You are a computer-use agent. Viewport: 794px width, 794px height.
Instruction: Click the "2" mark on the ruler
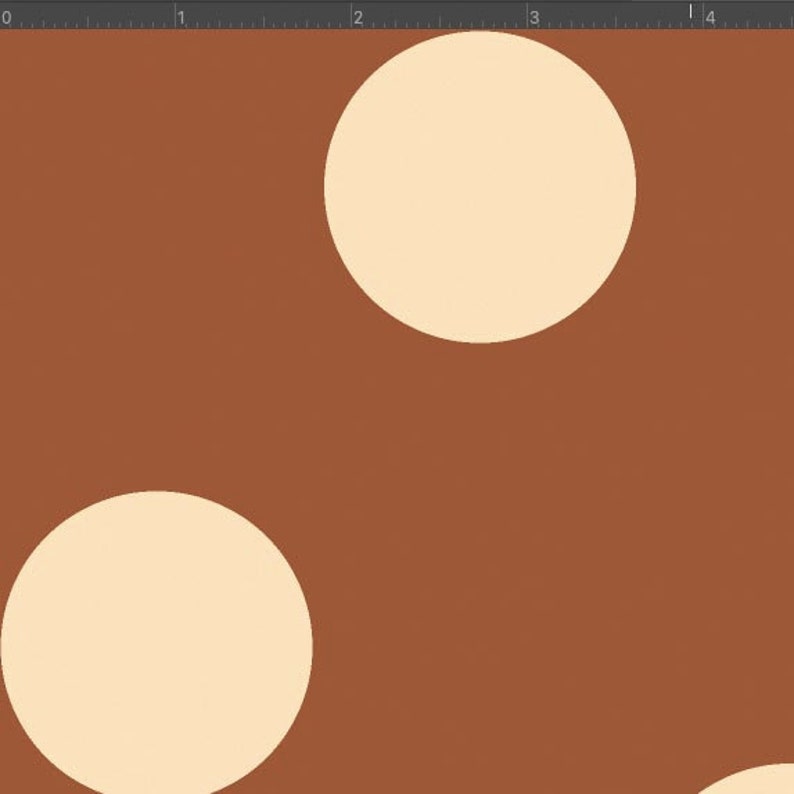359,18
